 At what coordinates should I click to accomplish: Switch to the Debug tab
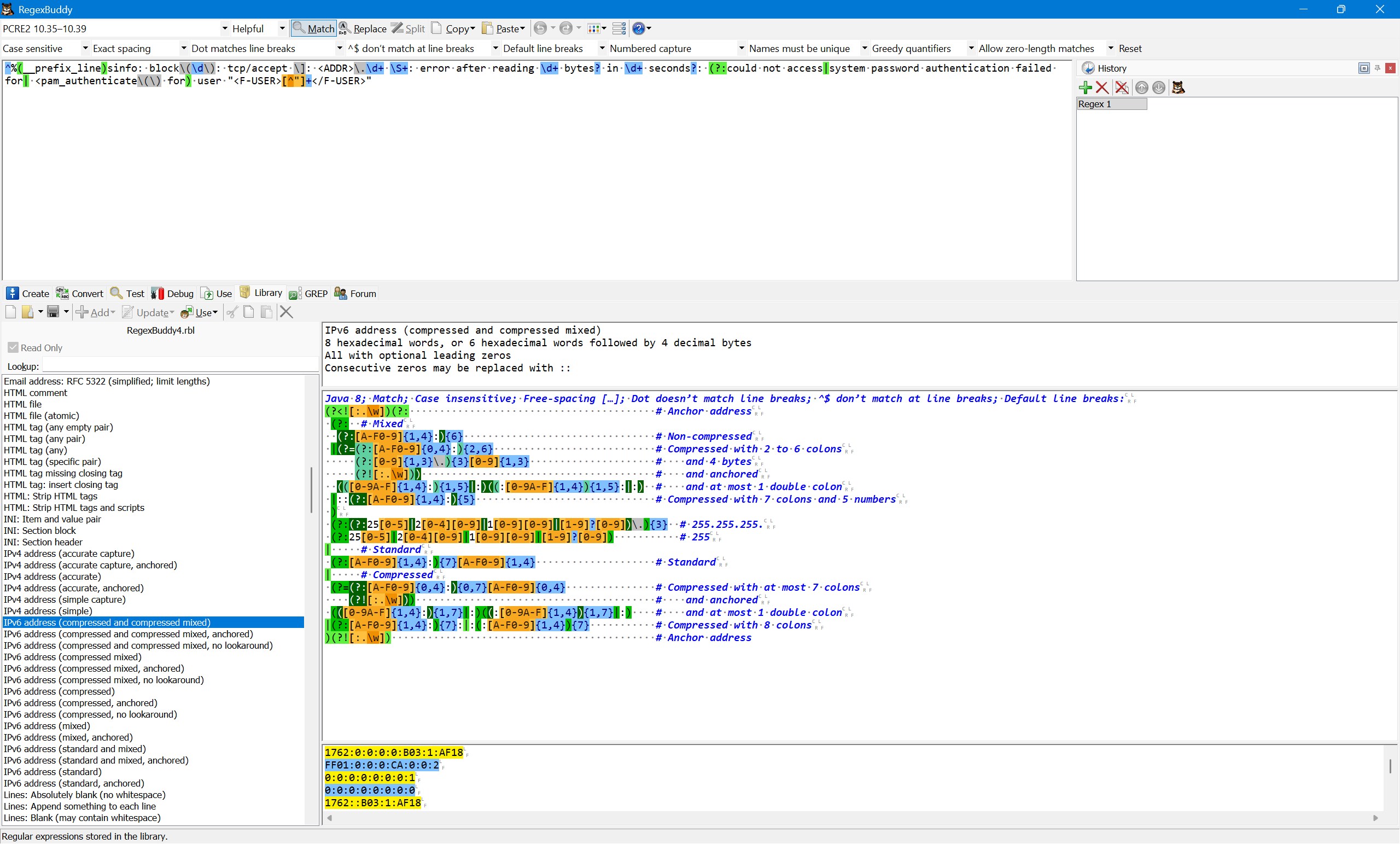(173, 294)
